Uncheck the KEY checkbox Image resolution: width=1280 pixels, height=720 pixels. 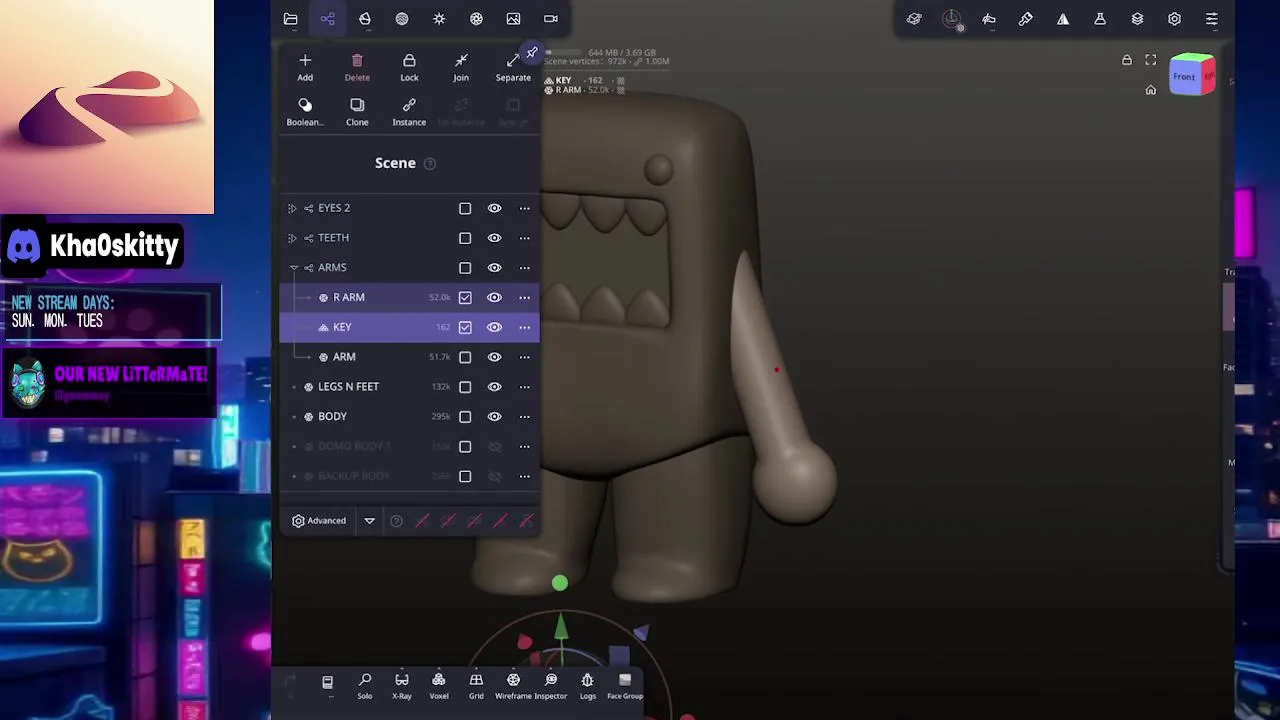pos(465,327)
